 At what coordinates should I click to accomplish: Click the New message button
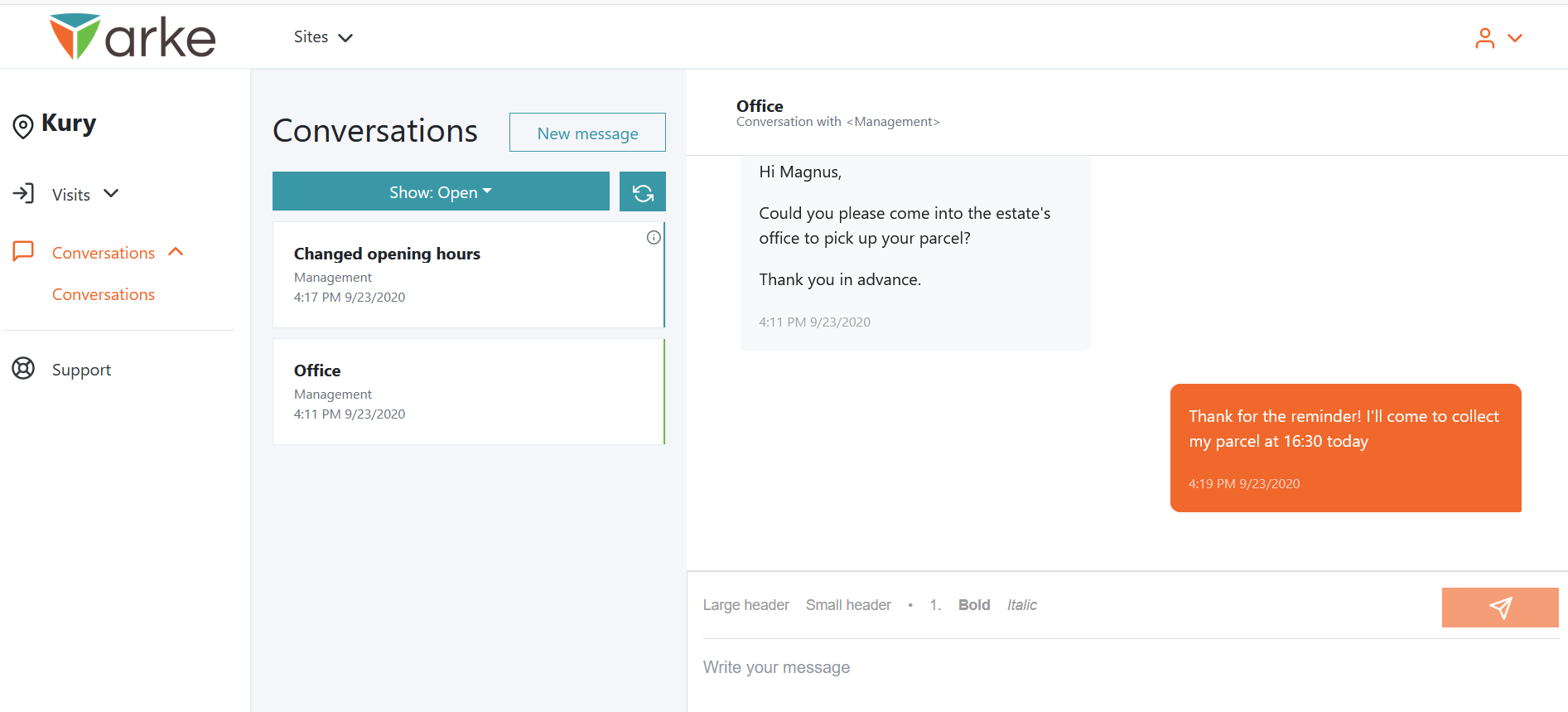(x=587, y=133)
